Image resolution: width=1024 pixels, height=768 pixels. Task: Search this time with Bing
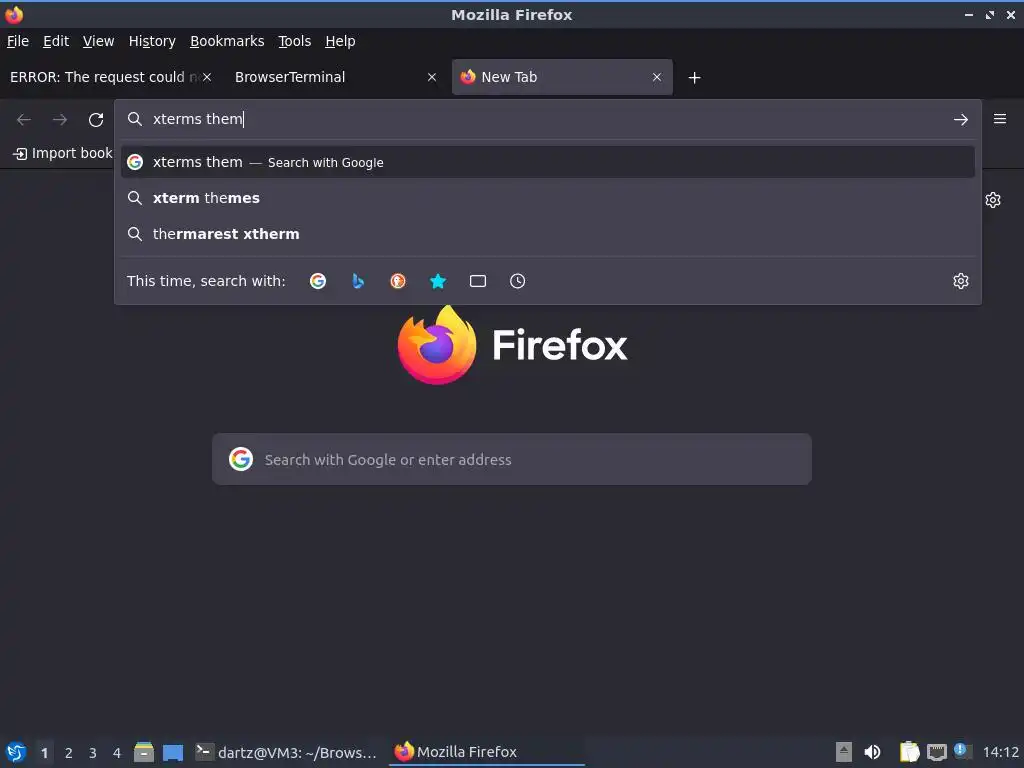(358, 281)
